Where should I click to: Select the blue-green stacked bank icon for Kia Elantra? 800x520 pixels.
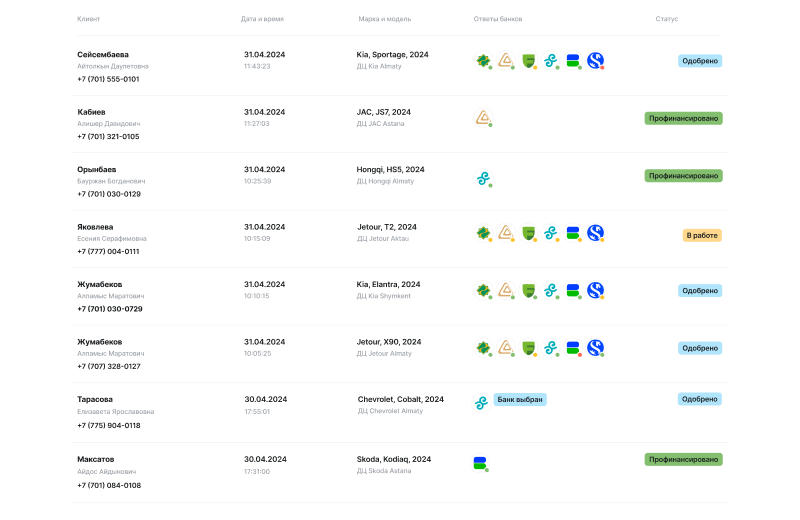pos(573,291)
